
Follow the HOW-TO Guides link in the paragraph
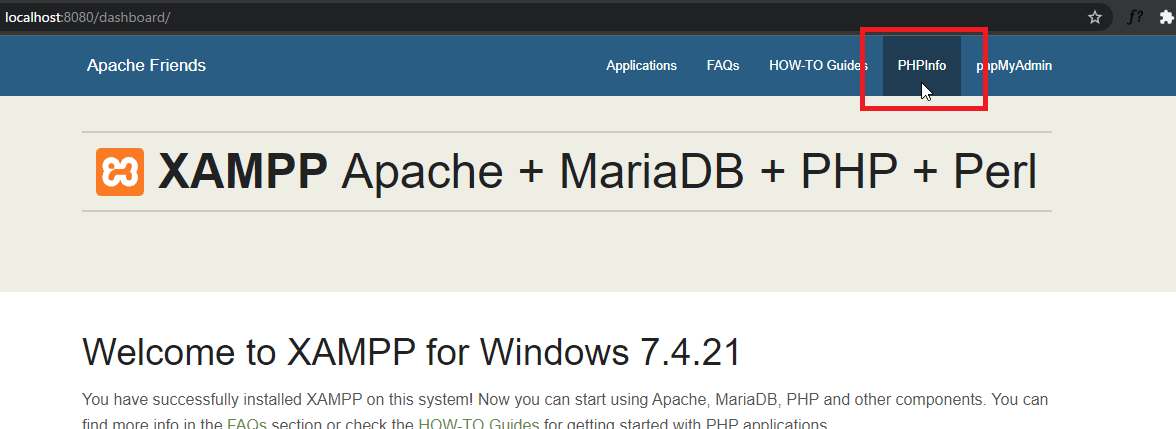[x=478, y=424]
